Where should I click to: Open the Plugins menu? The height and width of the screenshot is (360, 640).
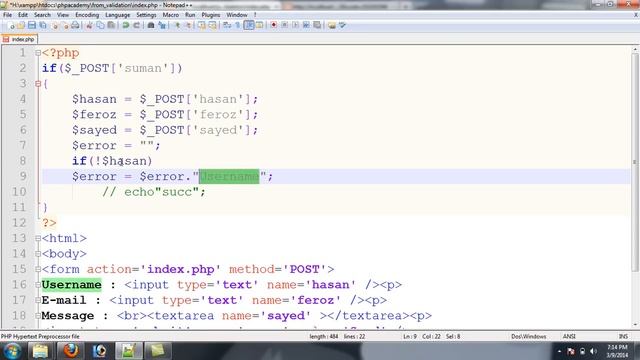click(211, 15)
